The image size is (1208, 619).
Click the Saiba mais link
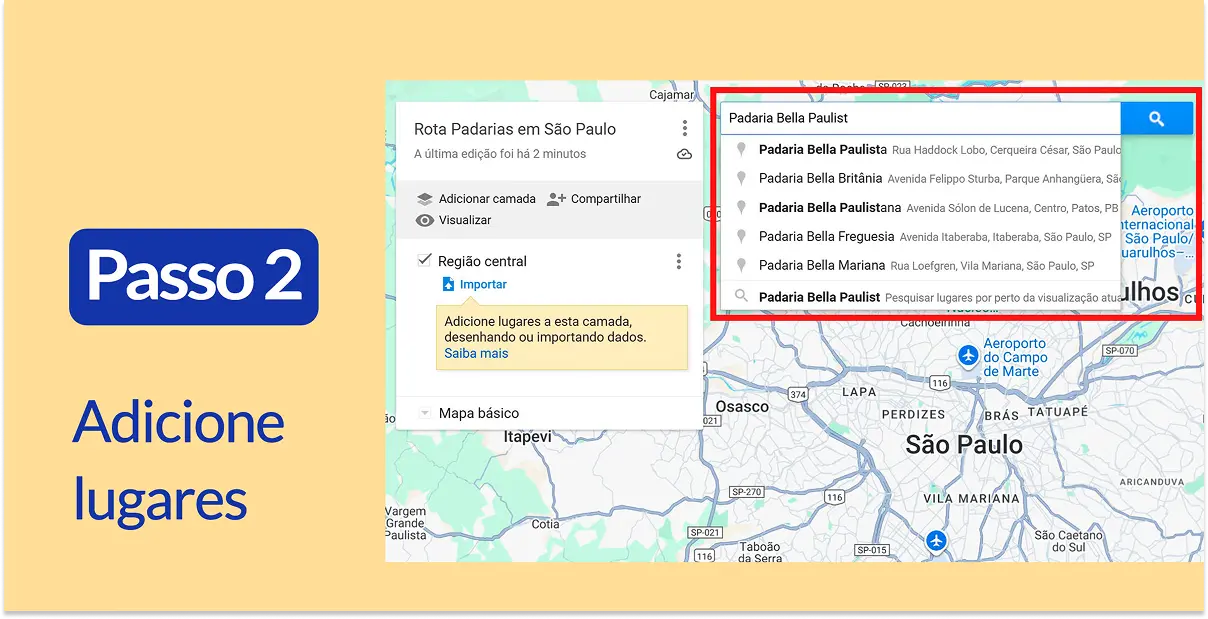476,353
